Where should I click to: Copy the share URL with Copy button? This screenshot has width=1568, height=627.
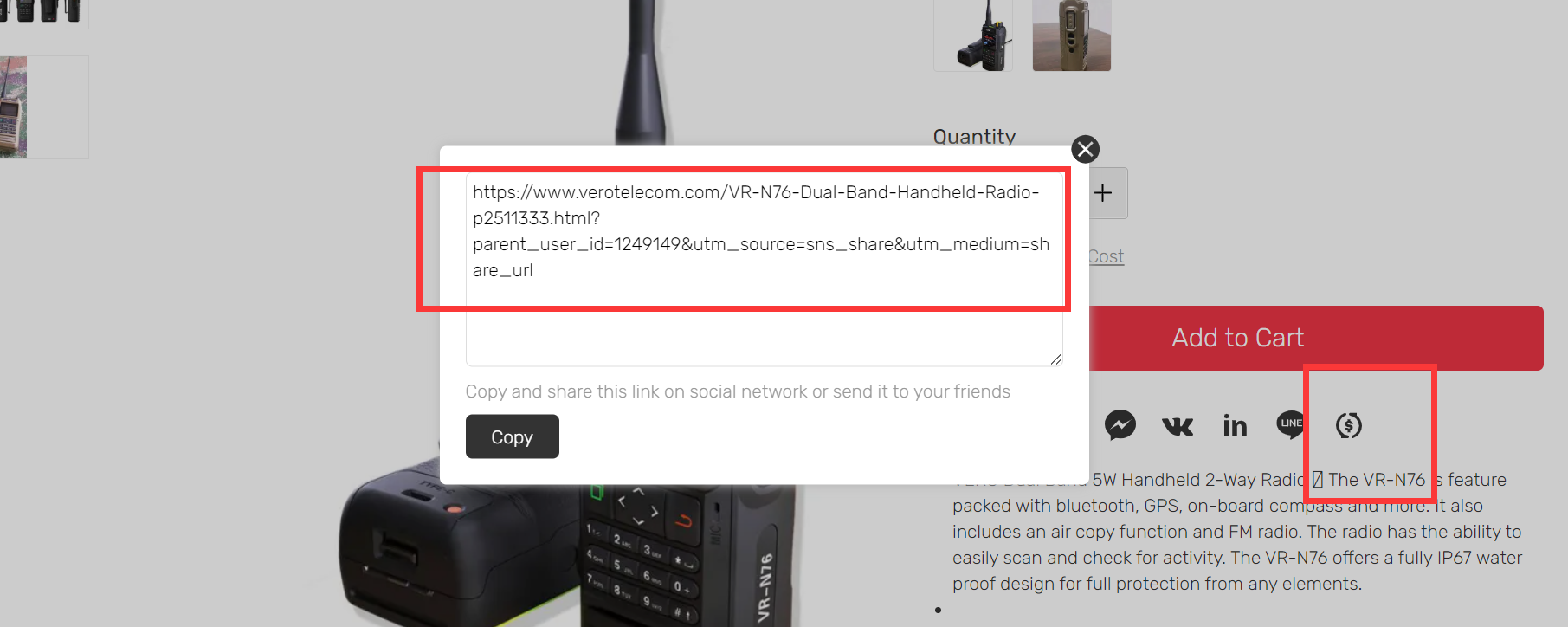[x=512, y=436]
